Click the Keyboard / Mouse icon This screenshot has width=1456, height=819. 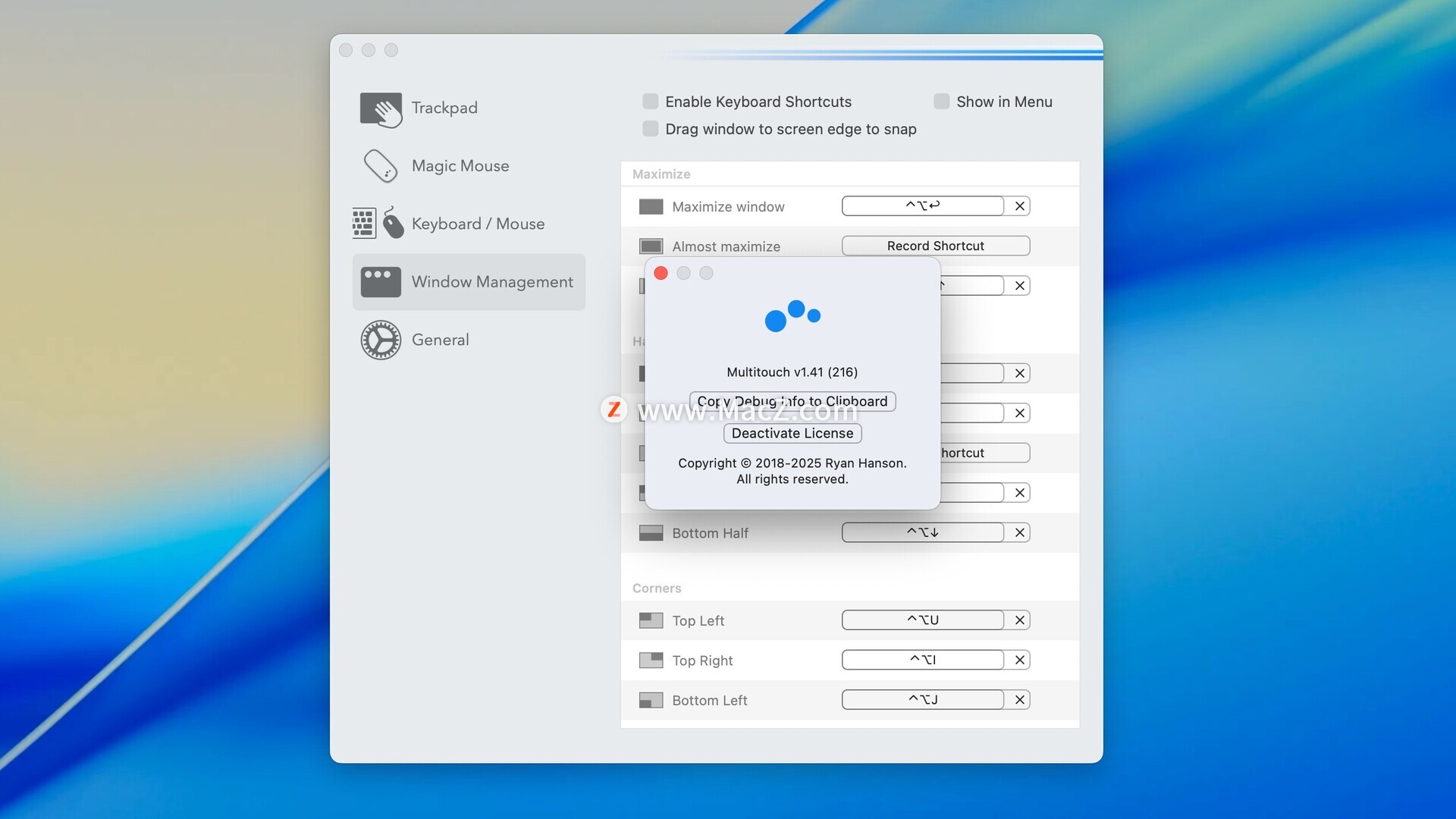tap(378, 223)
